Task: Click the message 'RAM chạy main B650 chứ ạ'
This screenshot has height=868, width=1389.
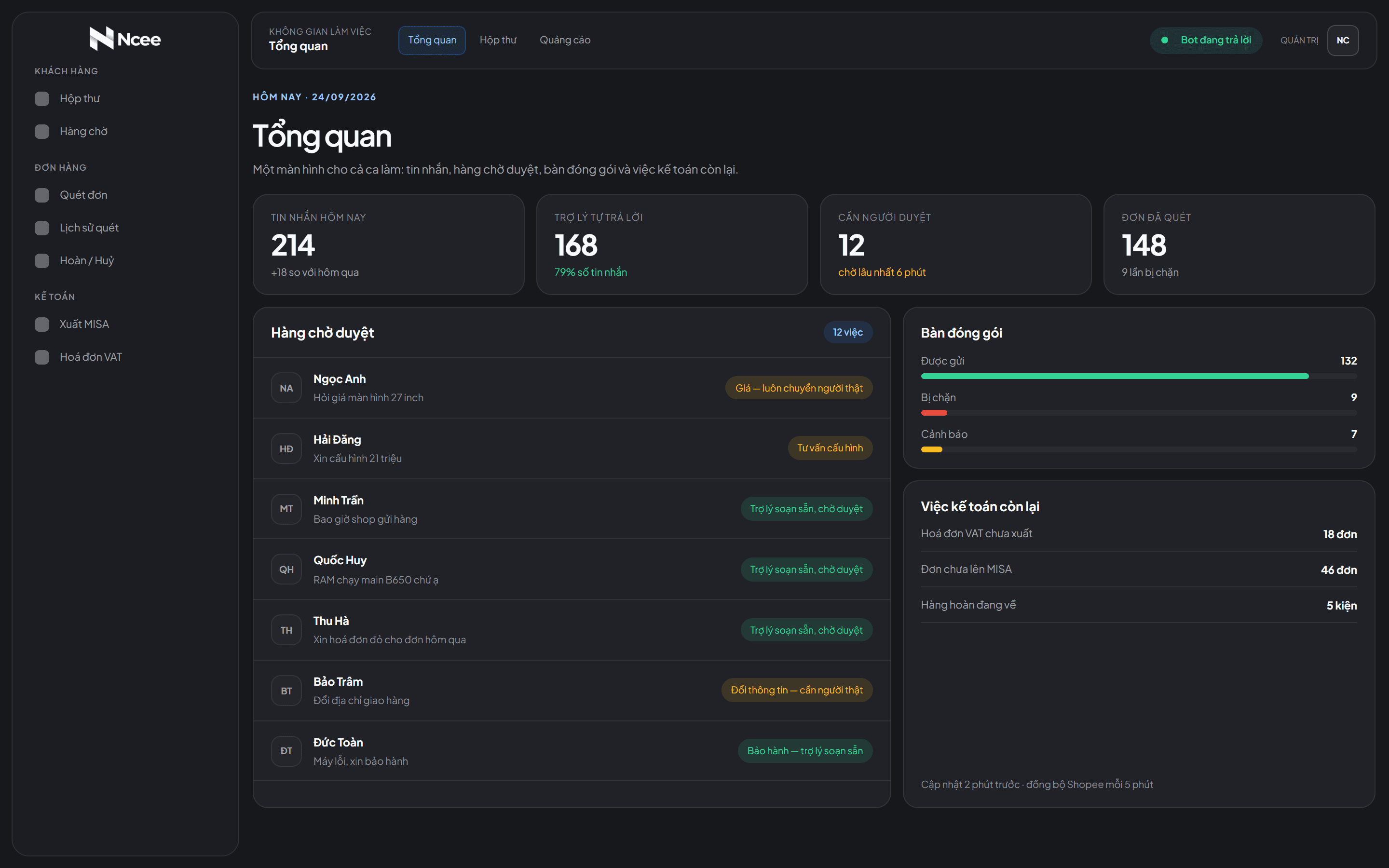Action: (376, 580)
